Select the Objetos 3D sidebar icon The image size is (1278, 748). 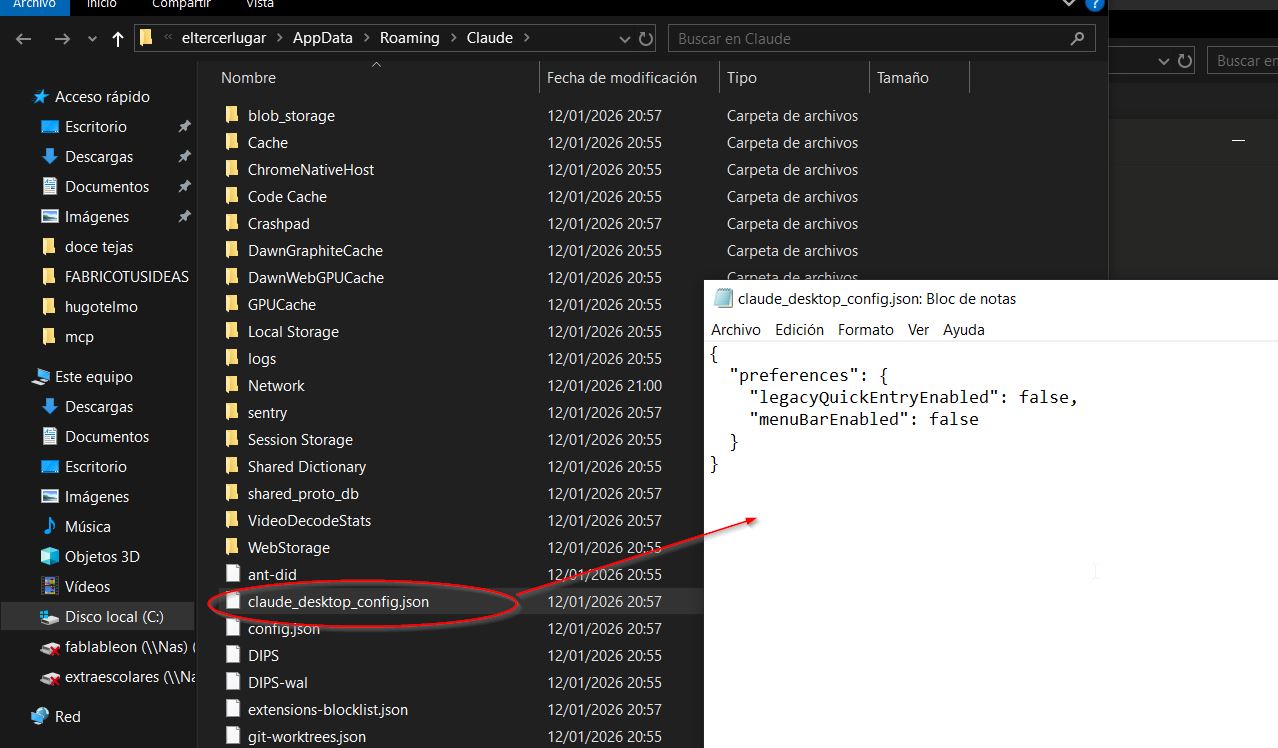(49, 557)
